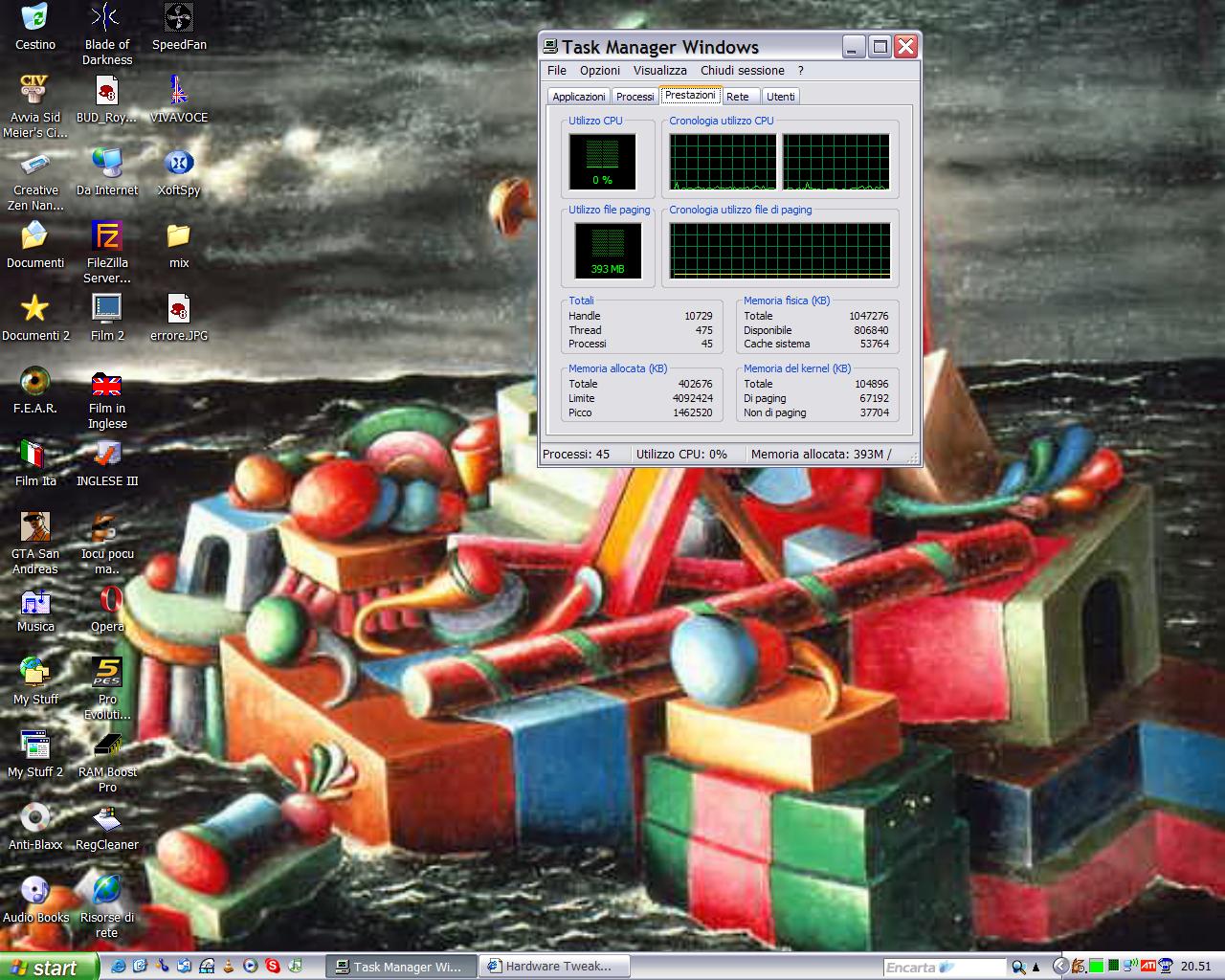Open the VIVAVOCE shortcut
Viewport: 1225px width, 980px height.
179,100
